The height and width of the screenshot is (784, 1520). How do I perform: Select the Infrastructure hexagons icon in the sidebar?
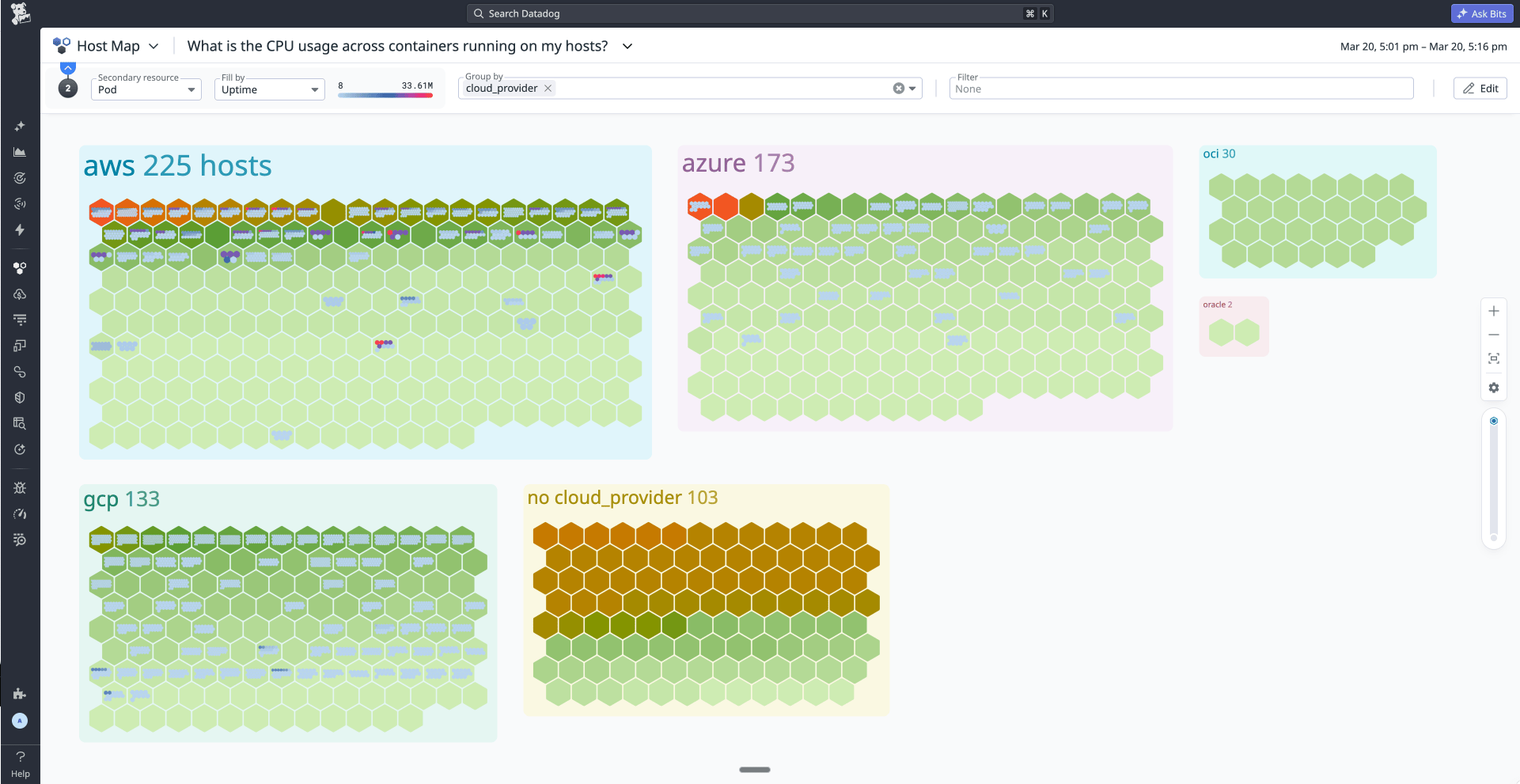pyautogui.click(x=20, y=267)
